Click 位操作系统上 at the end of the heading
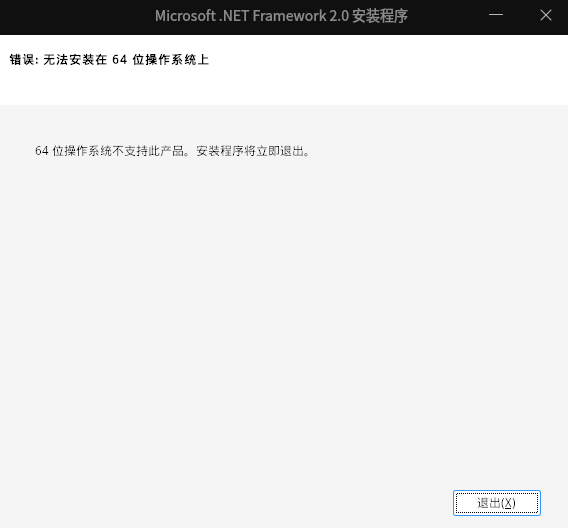 coord(171,59)
